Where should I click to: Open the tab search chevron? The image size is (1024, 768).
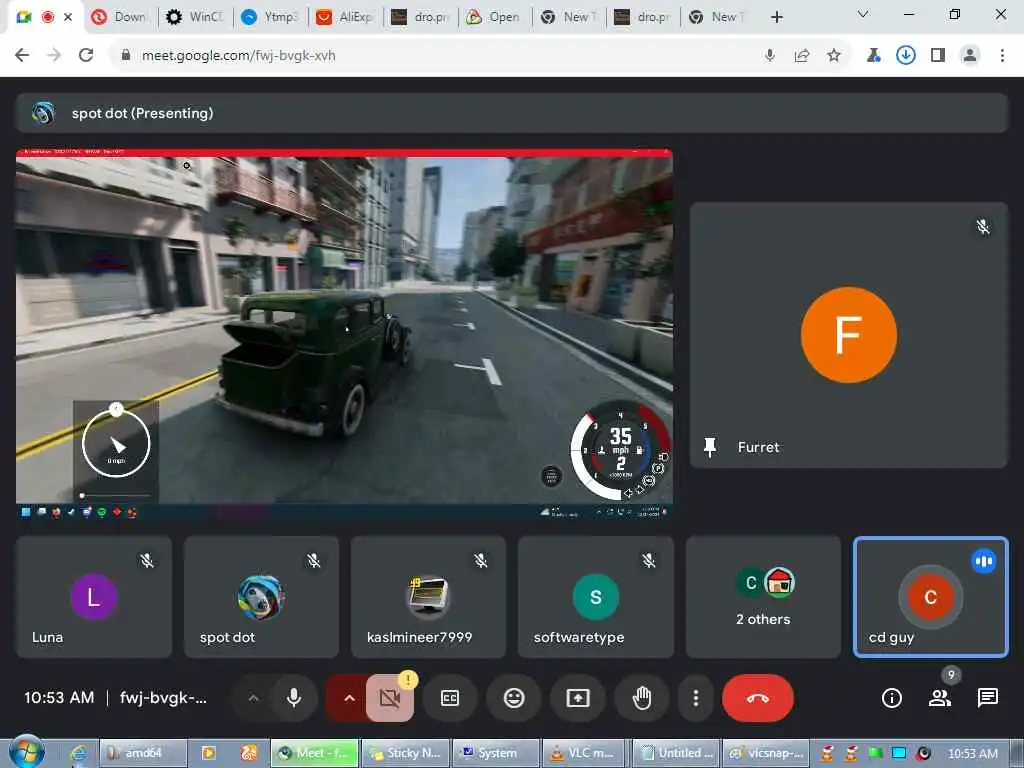click(863, 14)
